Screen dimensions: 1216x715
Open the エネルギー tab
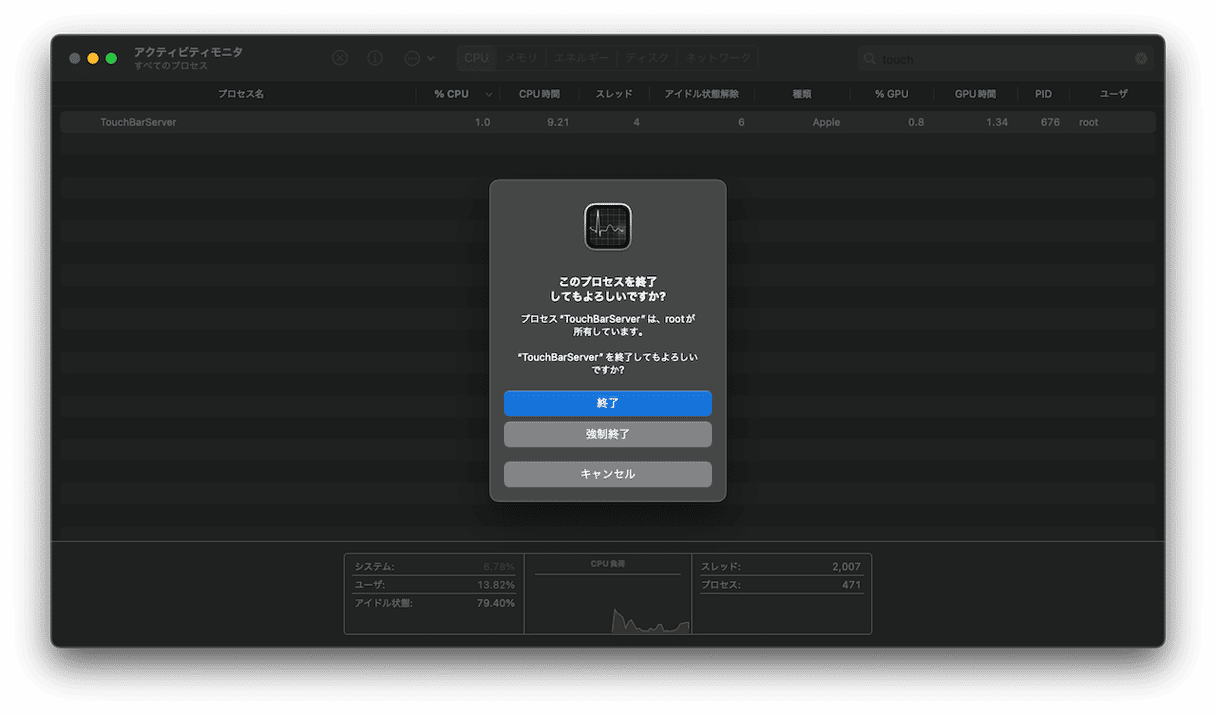coord(582,58)
